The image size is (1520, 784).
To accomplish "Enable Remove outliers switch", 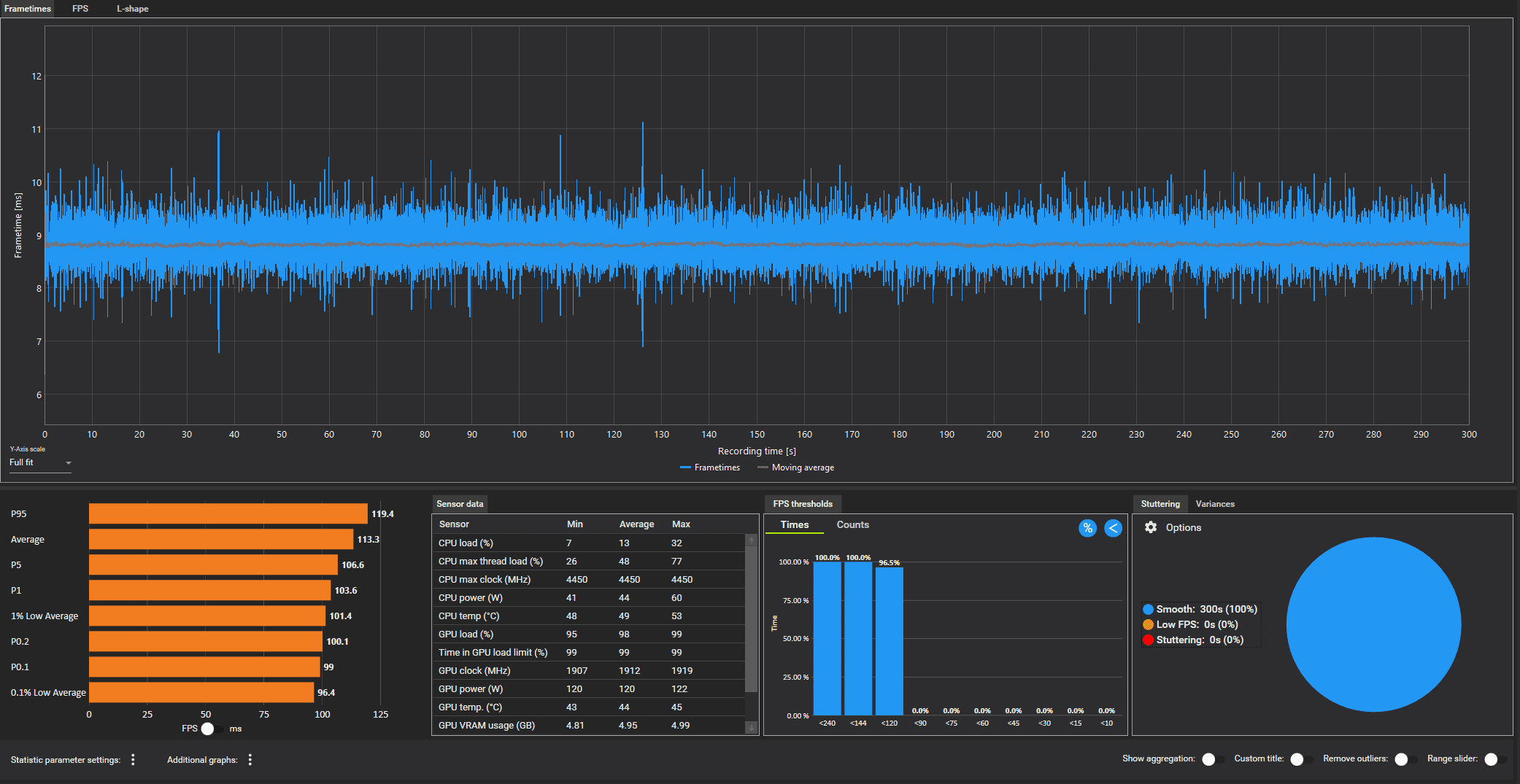I will coord(1405,759).
